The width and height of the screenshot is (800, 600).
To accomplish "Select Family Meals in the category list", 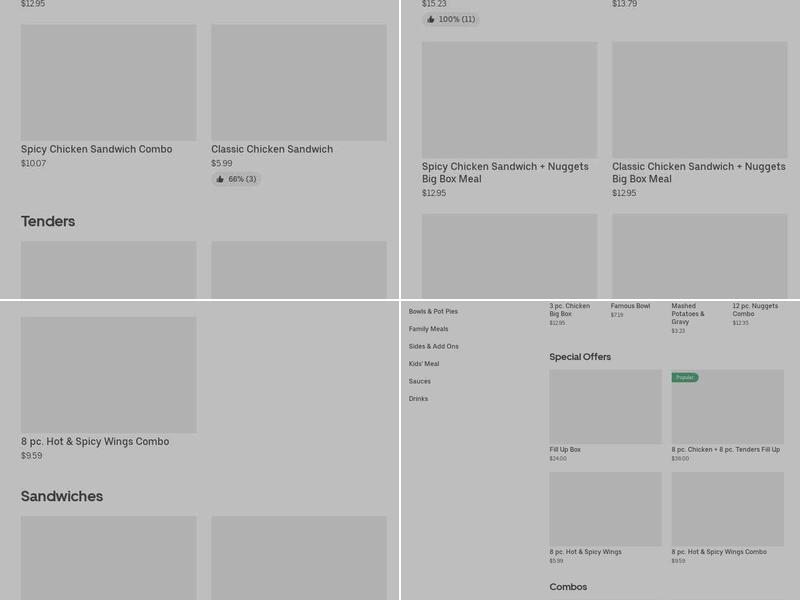I will [428, 329].
